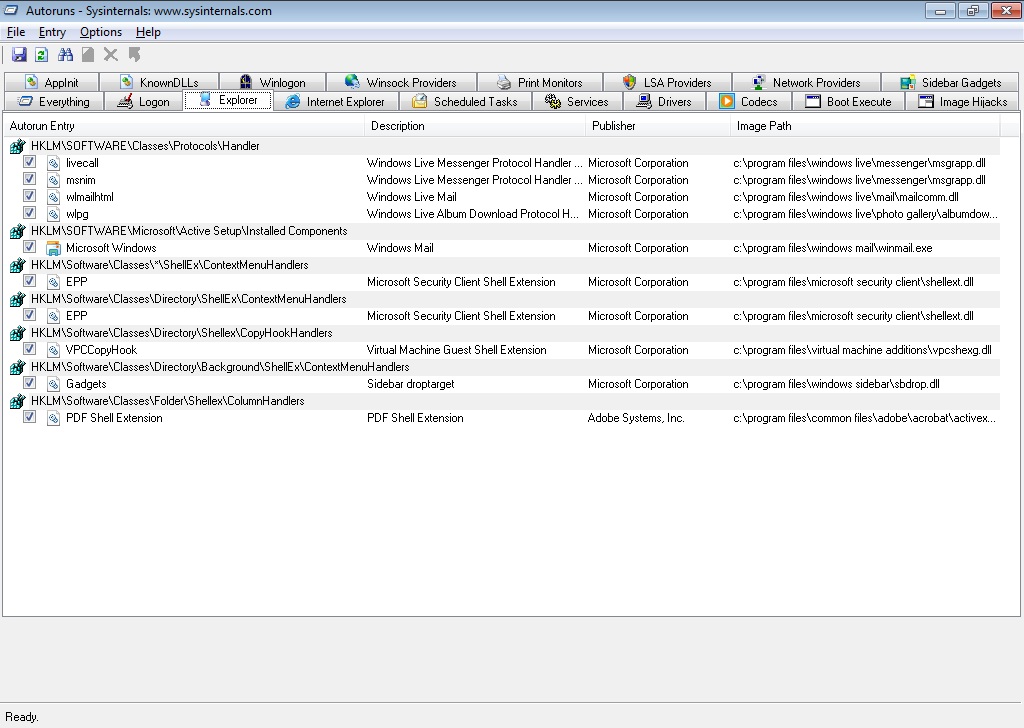This screenshot has width=1024, height=728.
Task: Sort by the Publisher column header
Action: (658, 126)
